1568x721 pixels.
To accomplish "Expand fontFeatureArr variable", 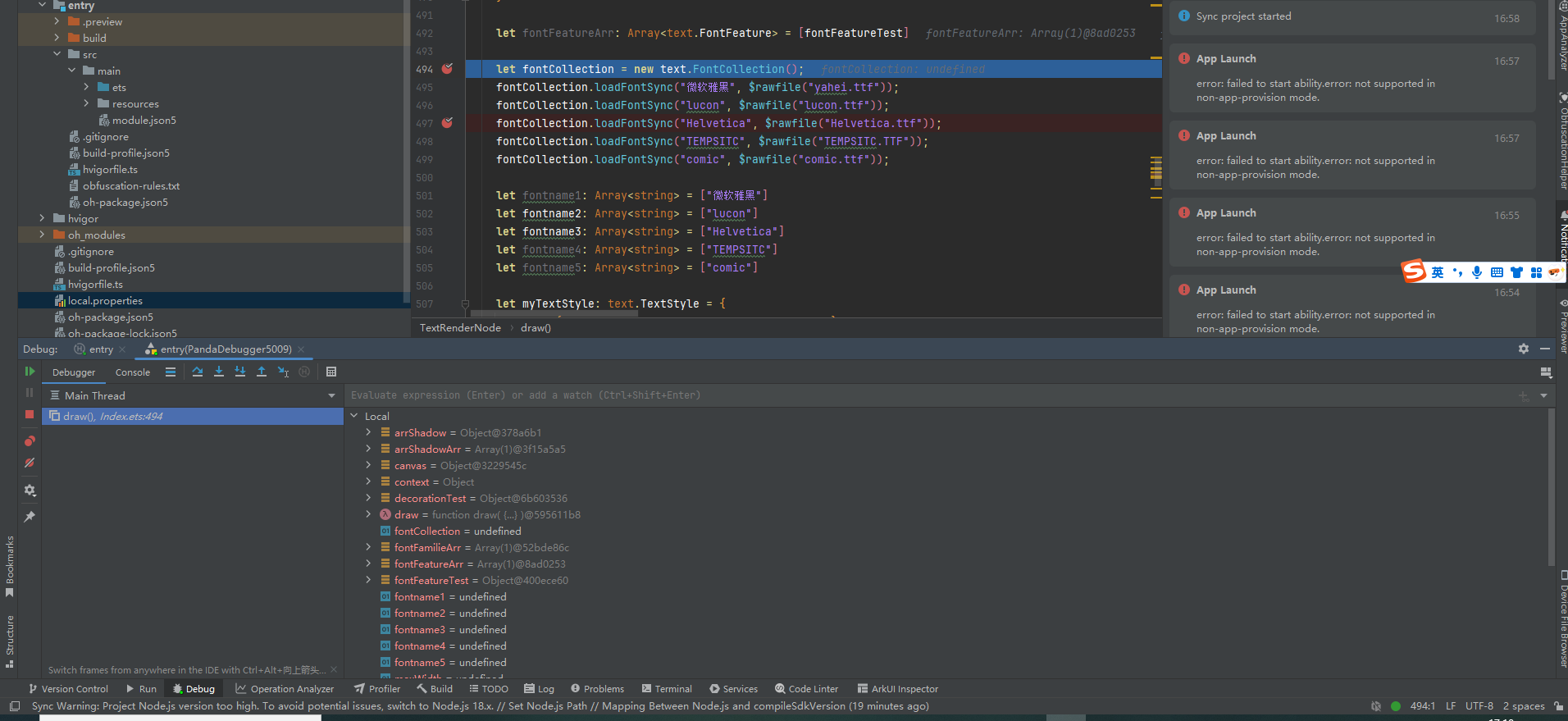I will pos(368,564).
